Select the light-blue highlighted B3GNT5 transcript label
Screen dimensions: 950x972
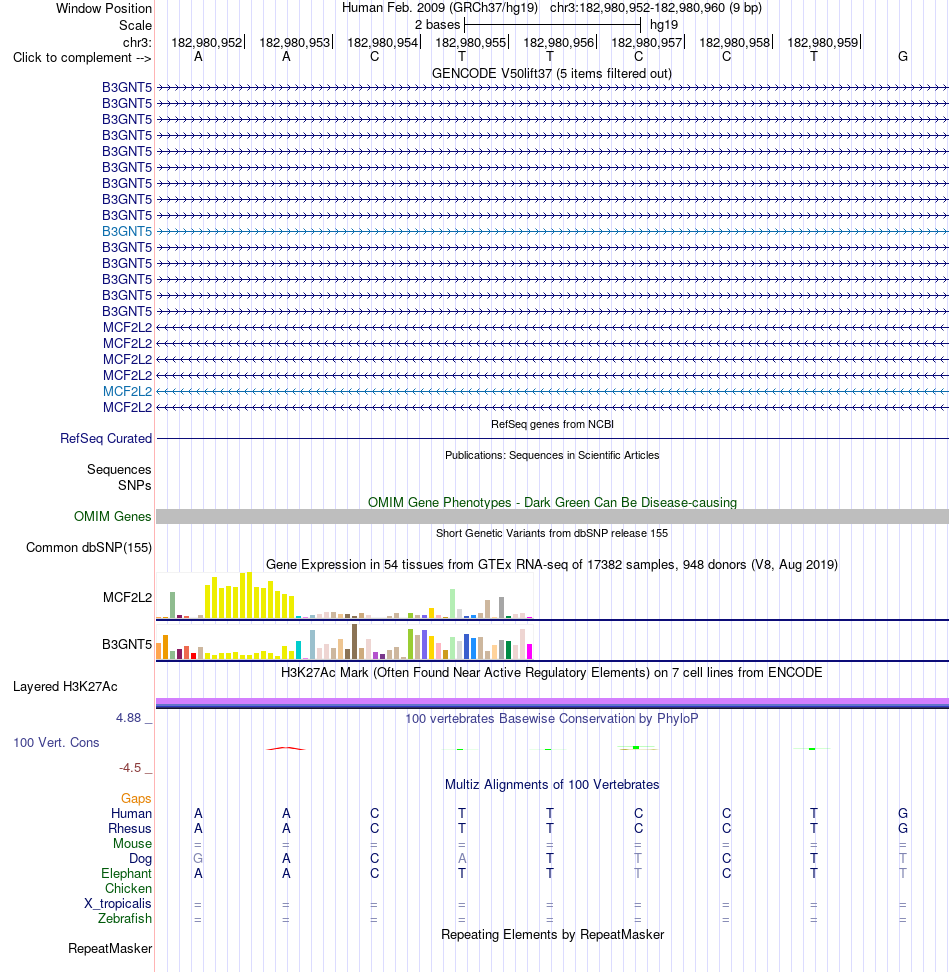click(x=126, y=231)
